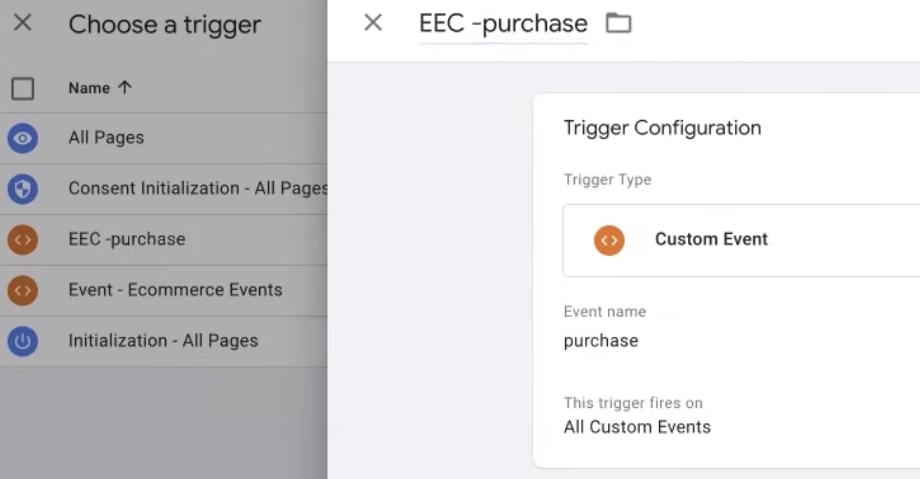Close the EEC -purchase trigger editor
Viewport: 920px width, 479px height.
point(373,23)
